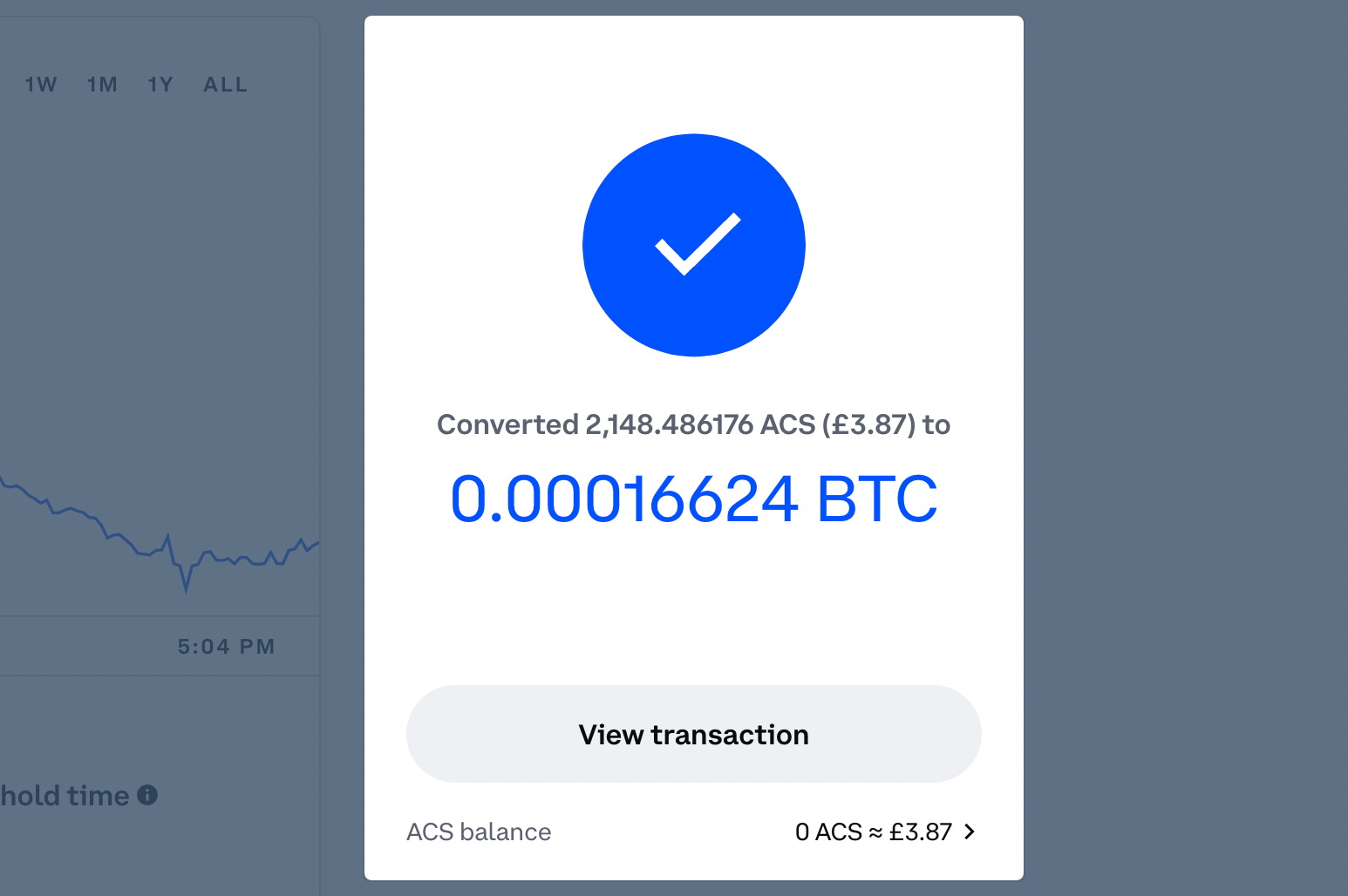
Task: Click the 0.00016624 BTC amount
Action: tap(623, 499)
